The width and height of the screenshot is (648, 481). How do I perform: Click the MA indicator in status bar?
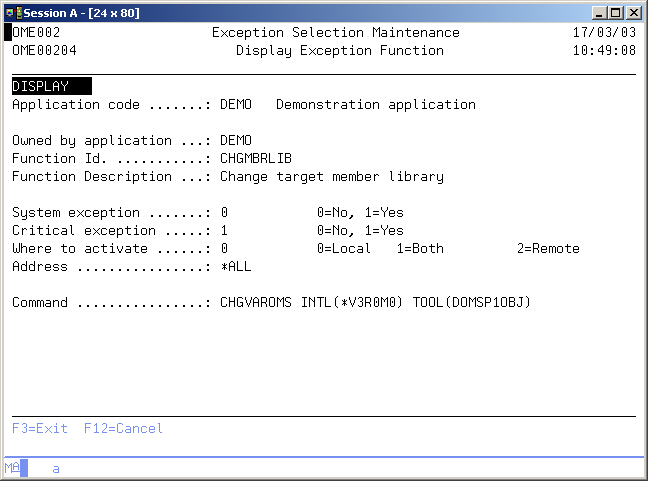(12, 467)
